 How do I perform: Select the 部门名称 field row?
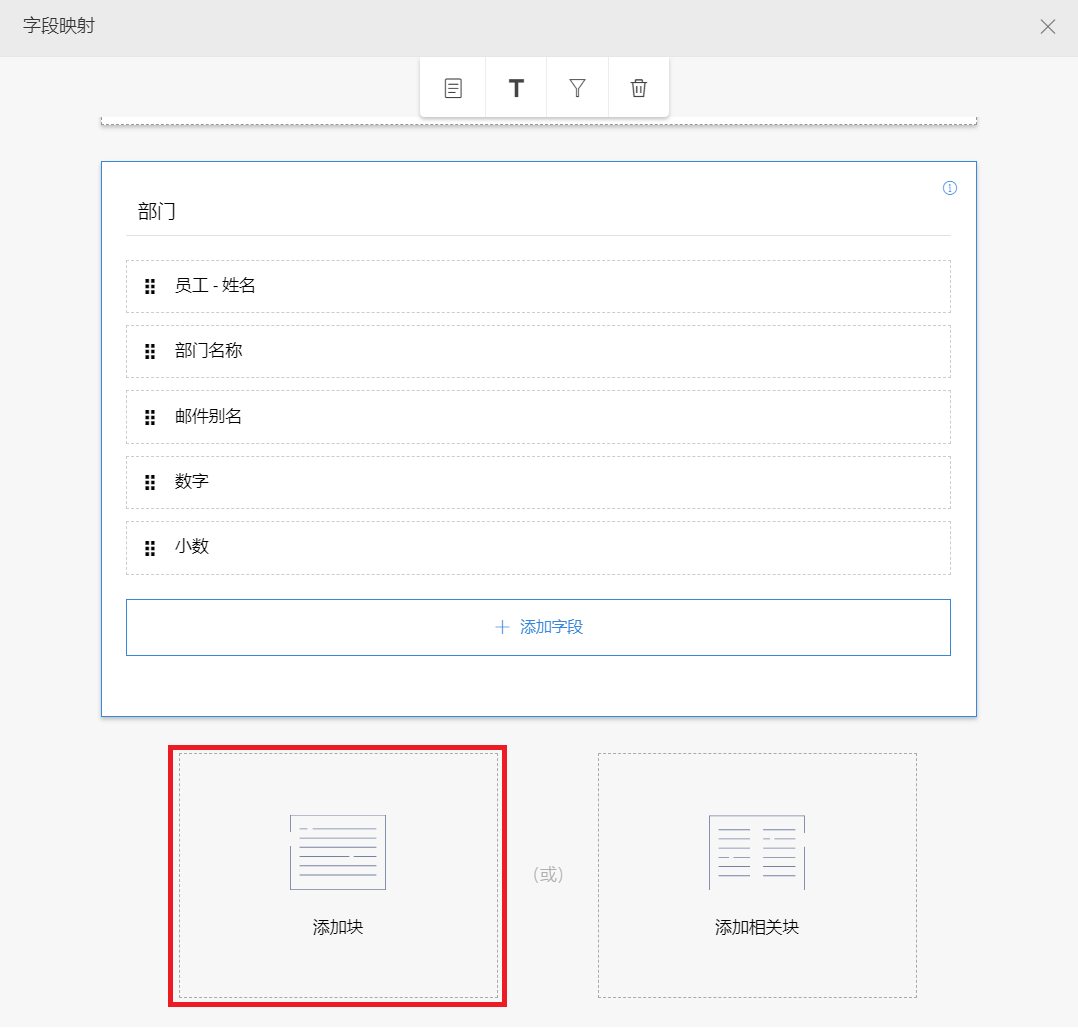(540, 352)
